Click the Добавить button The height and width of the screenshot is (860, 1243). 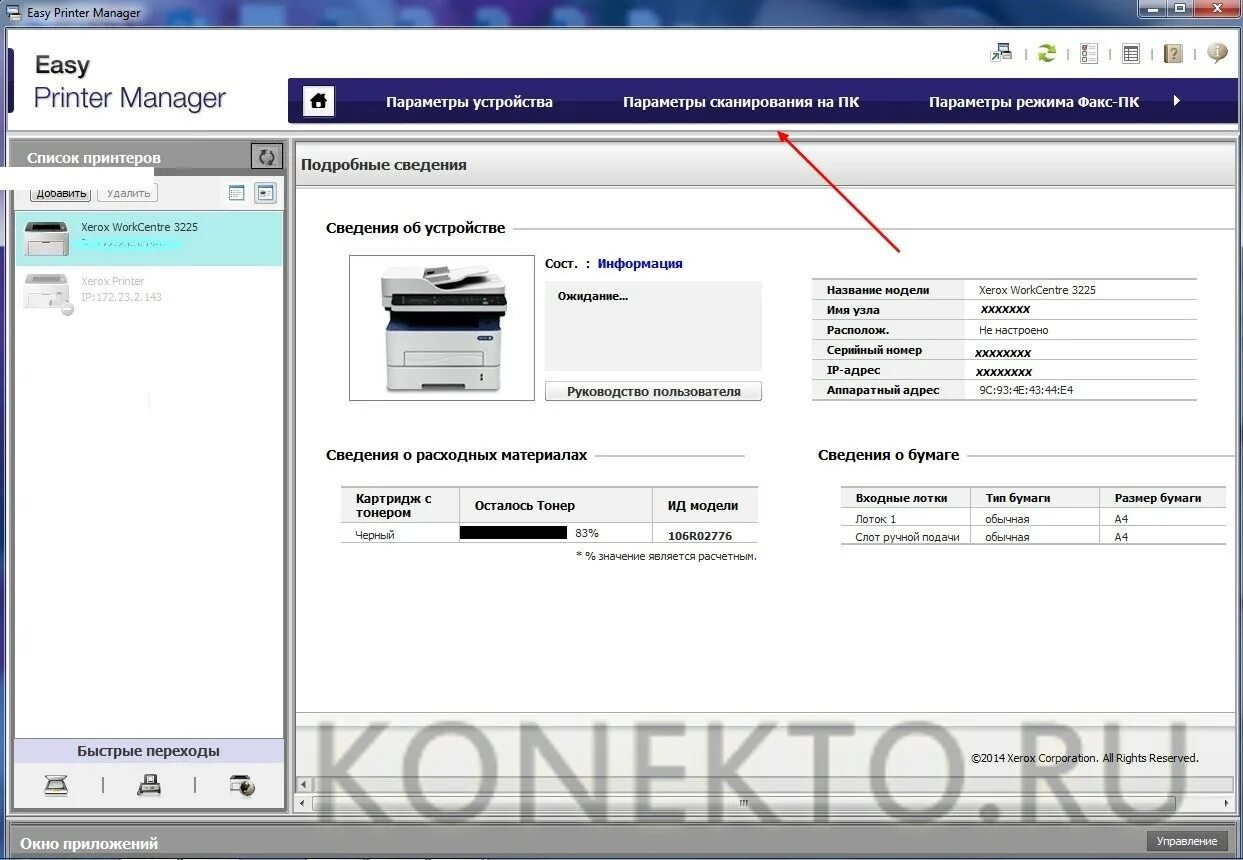(61, 194)
